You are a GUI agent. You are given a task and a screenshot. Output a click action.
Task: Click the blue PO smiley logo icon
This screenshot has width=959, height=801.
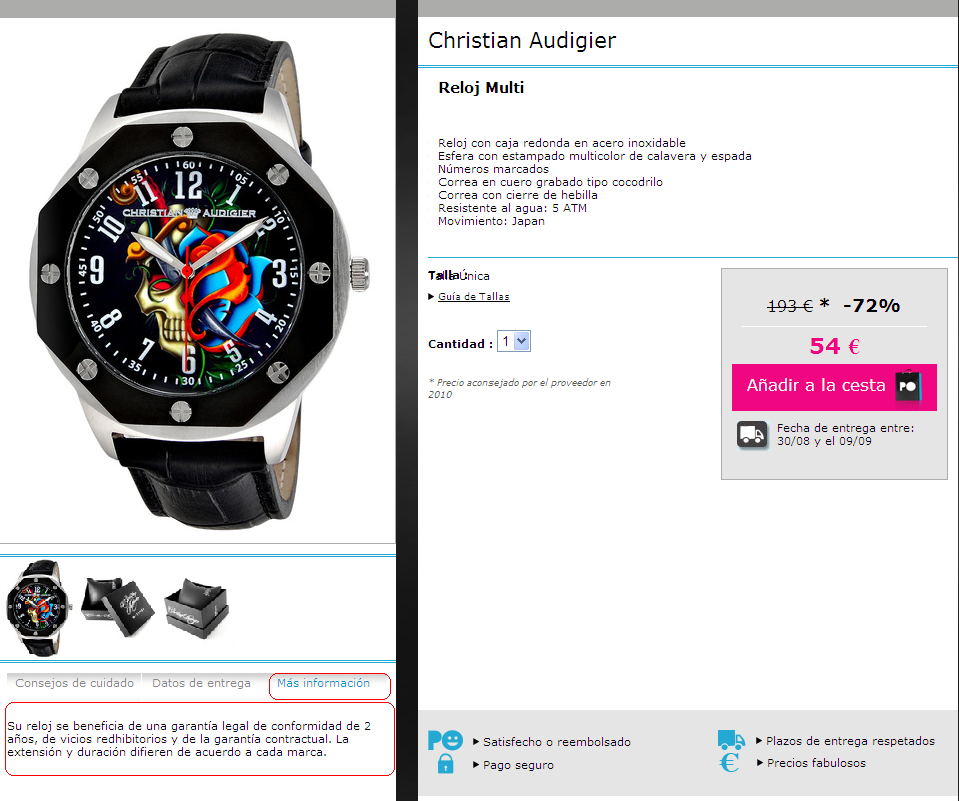click(445, 740)
